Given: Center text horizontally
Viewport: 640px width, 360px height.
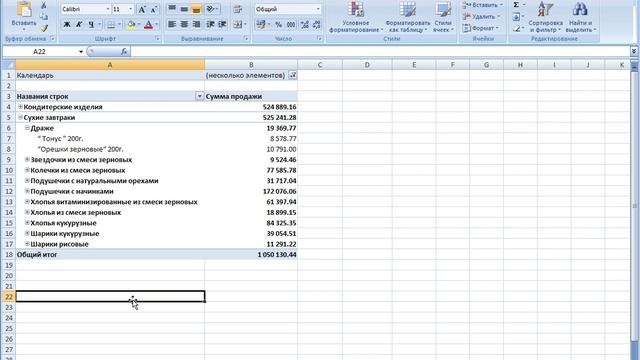Looking at the screenshot, I should (x=184, y=24).
